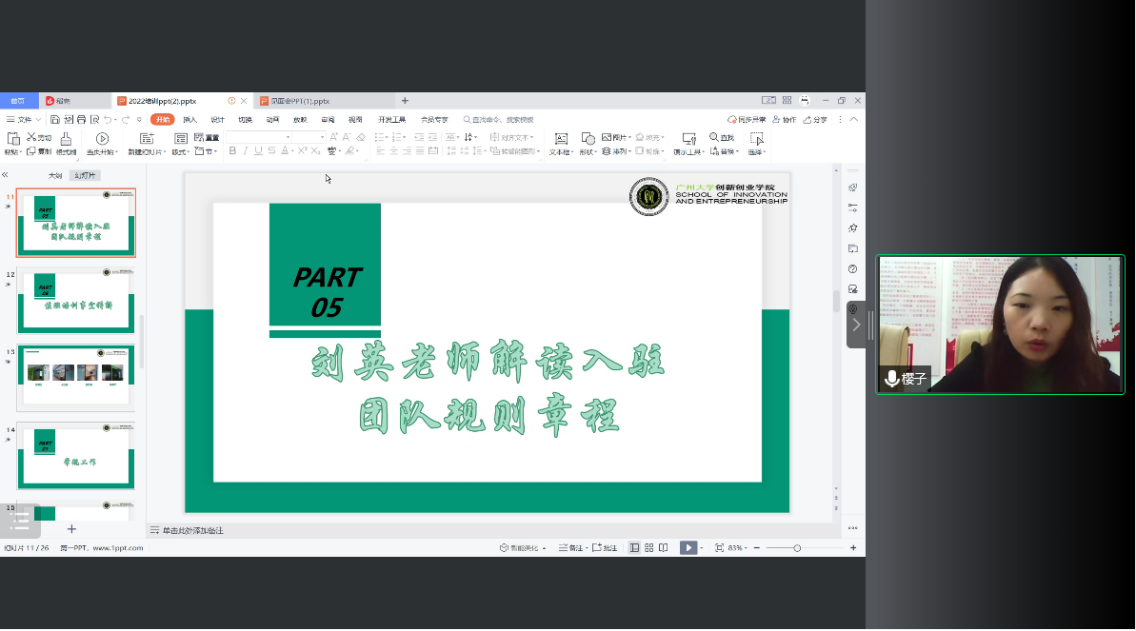Viewport: 1136px width, 631px height.
Task: Click the Collaborate (协作) icon
Action: point(776,120)
